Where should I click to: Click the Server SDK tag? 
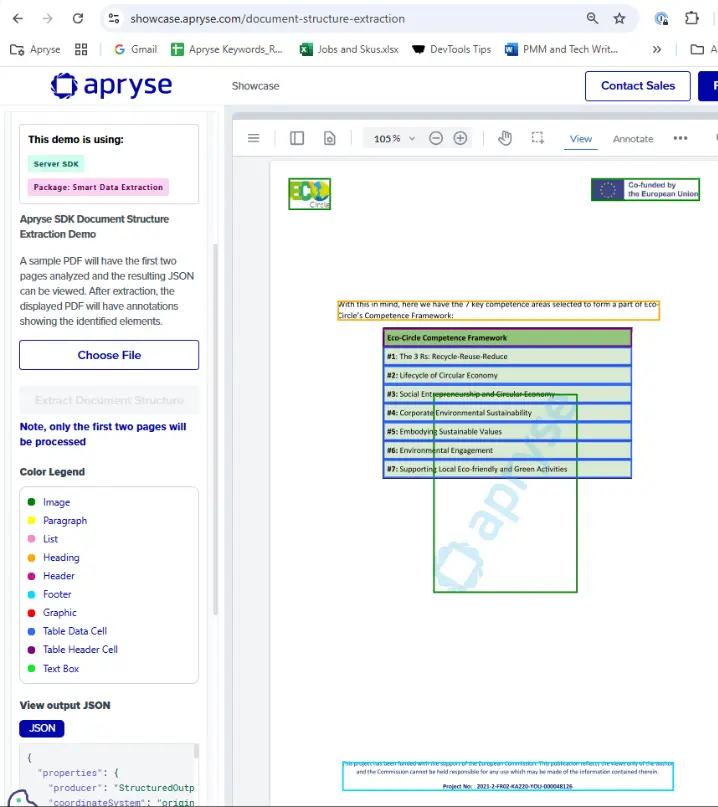[56, 164]
